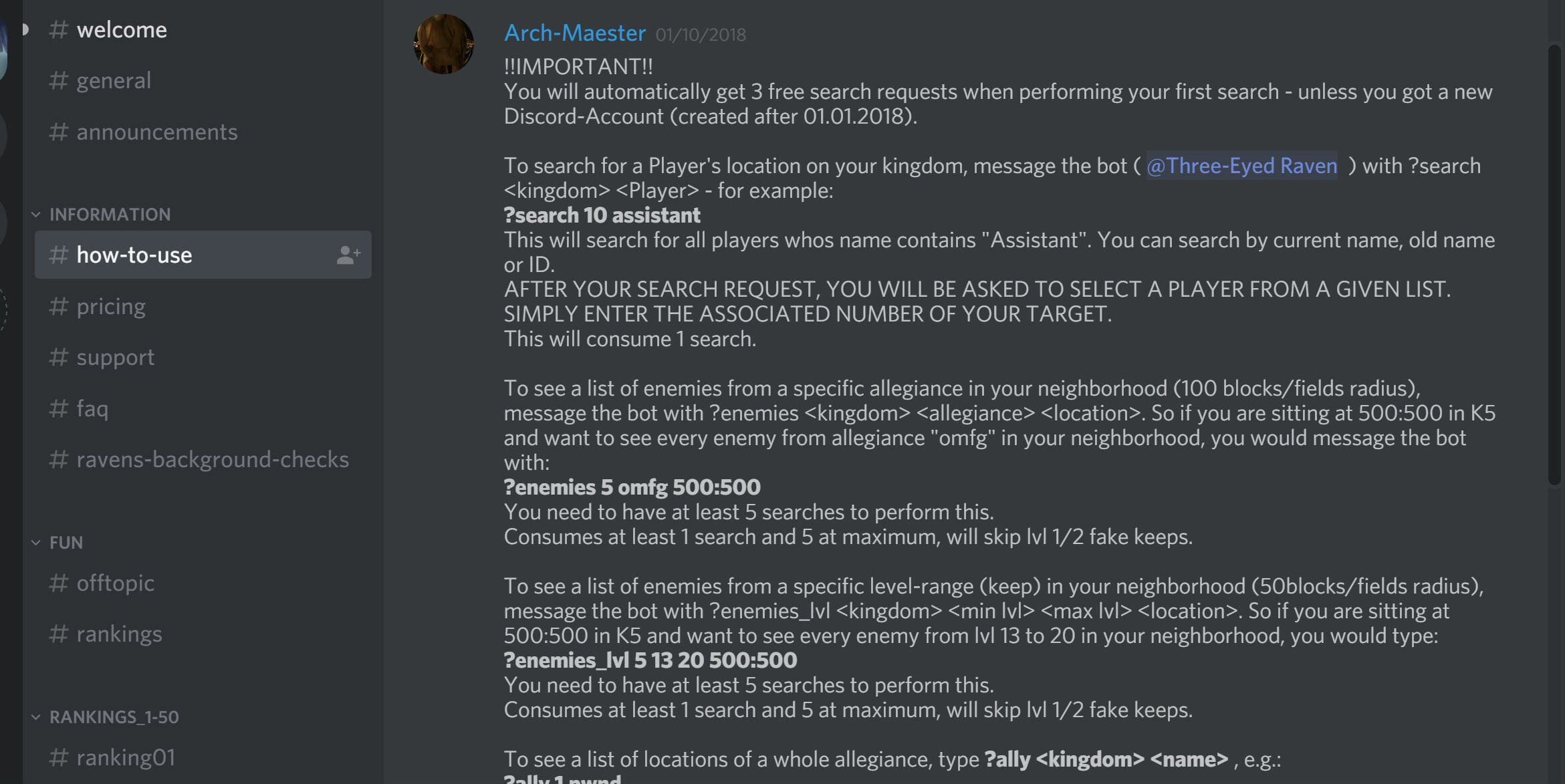The width and height of the screenshot is (1565, 784).
Task: Click hash icon beside pricing channel
Action: (x=59, y=306)
